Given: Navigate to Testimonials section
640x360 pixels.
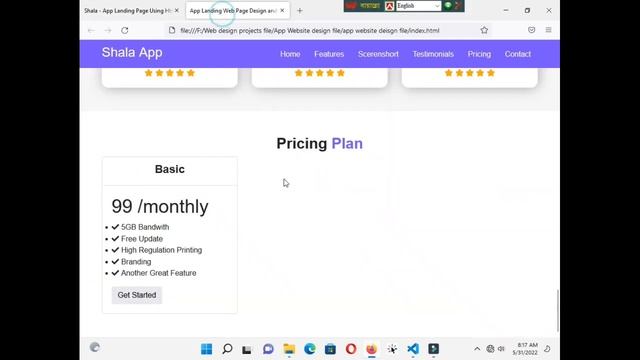Looking at the screenshot, I should pyautogui.click(x=433, y=54).
